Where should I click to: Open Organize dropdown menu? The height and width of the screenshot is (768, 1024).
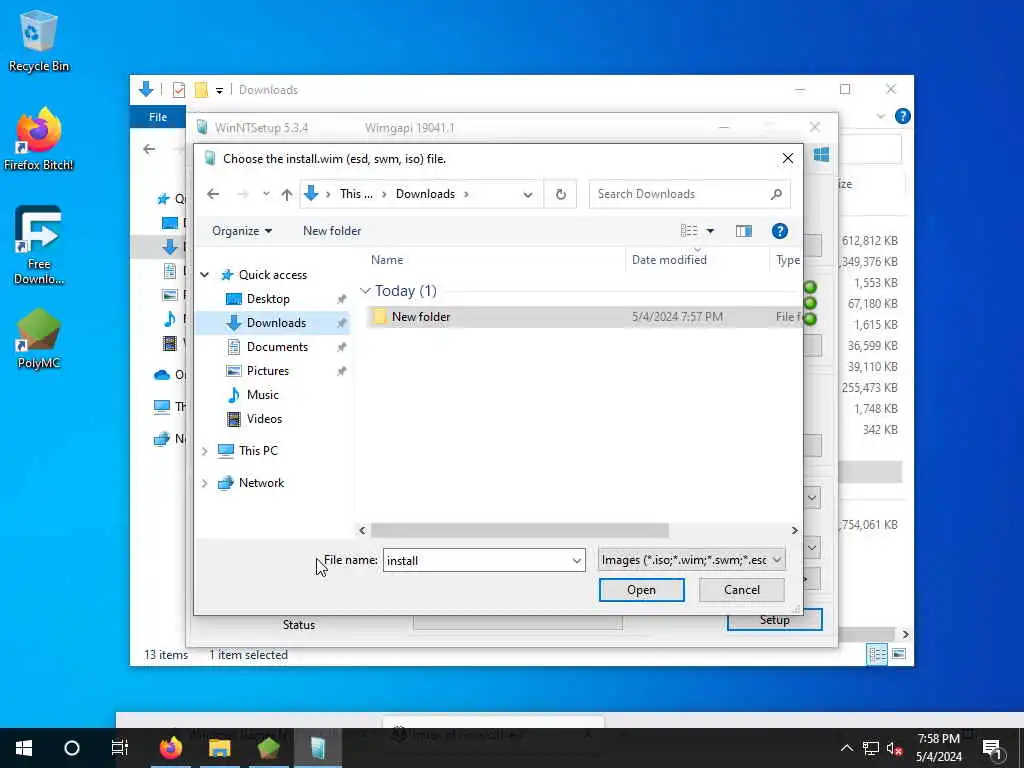(x=242, y=231)
